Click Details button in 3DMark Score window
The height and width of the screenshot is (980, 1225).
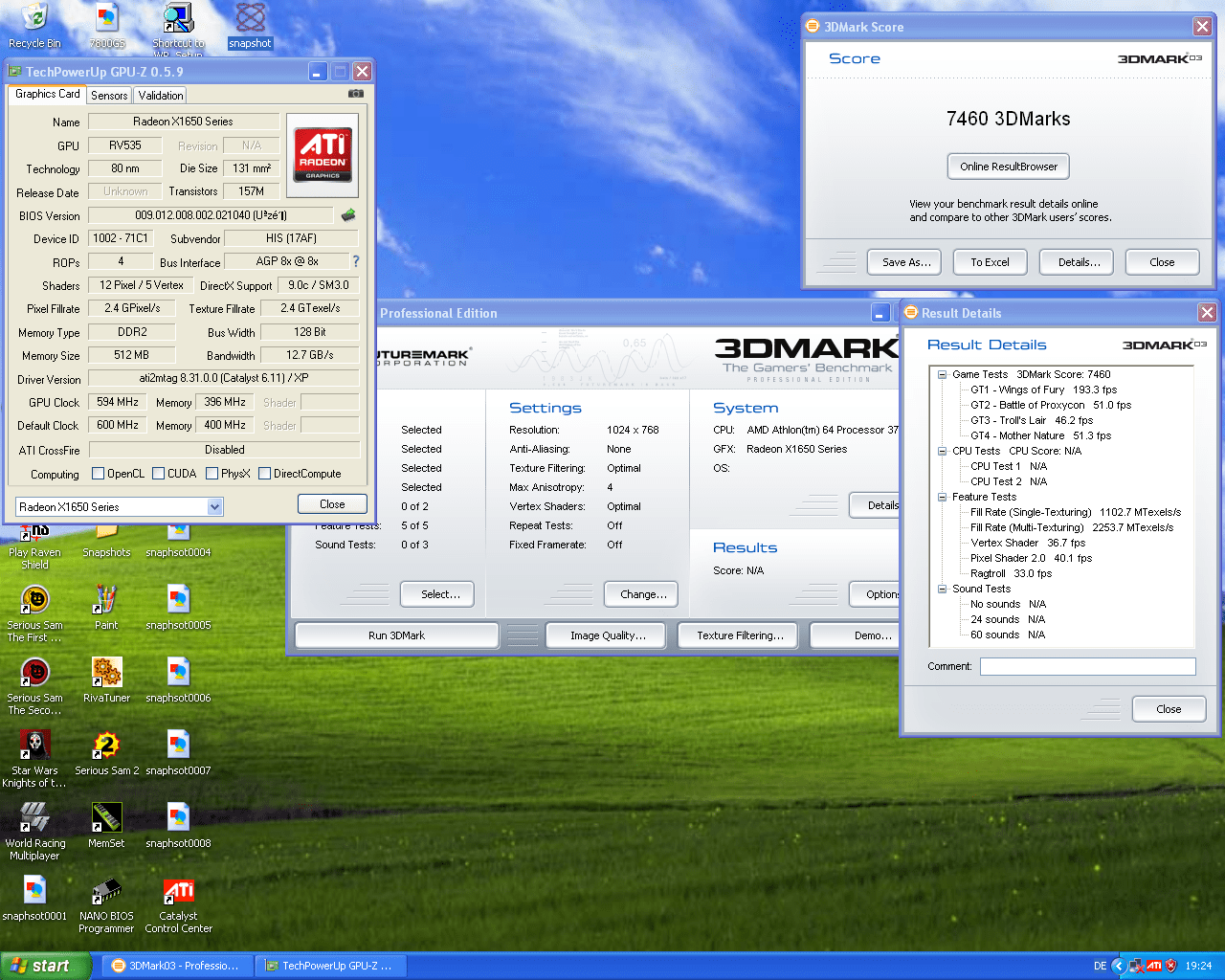pos(1079,262)
